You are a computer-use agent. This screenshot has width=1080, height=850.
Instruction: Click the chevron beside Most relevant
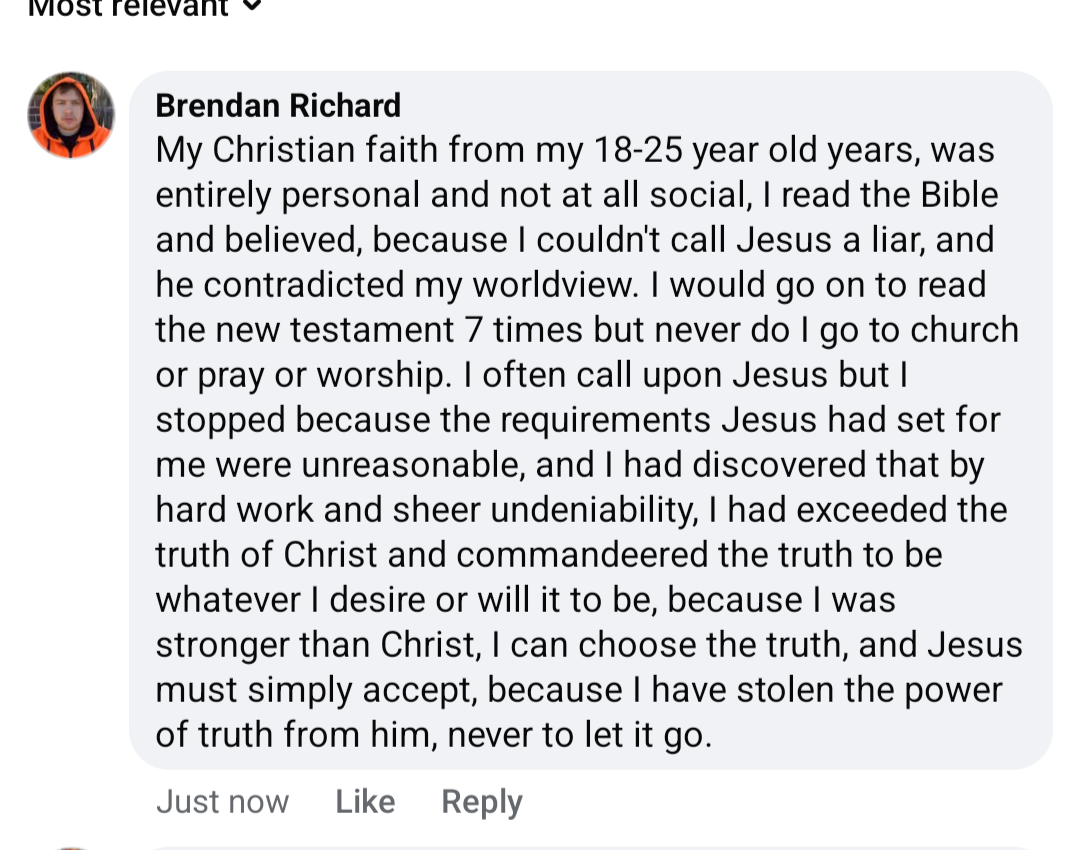[253, 6]
